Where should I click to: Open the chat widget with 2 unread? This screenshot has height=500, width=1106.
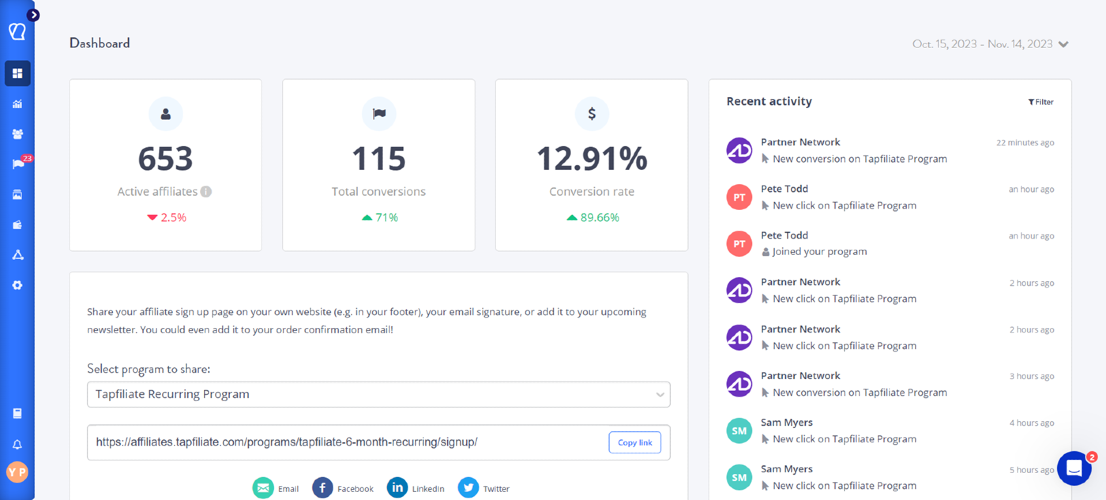(1074, 468)
